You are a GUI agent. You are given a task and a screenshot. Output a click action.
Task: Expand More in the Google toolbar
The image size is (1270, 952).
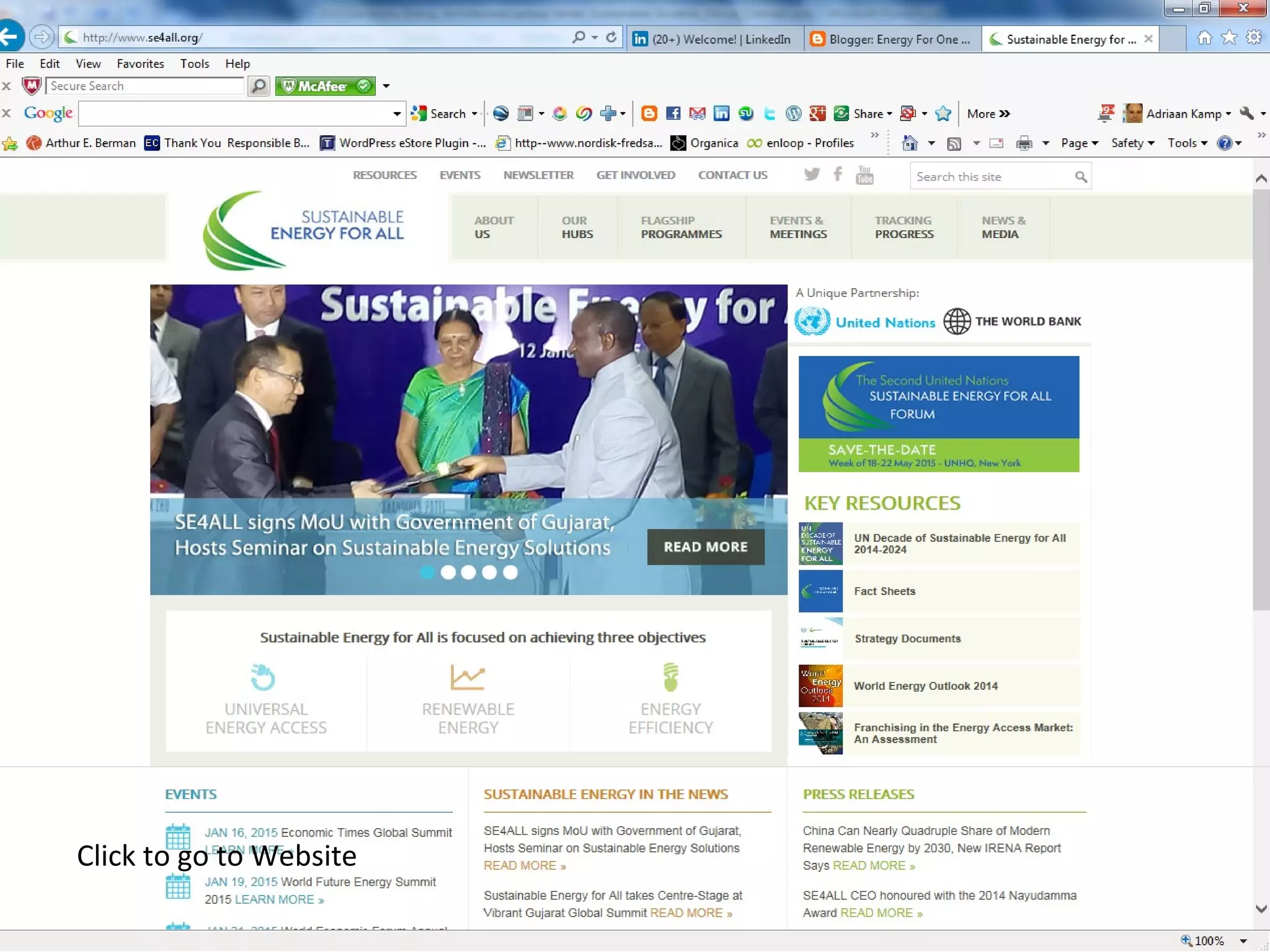point(988,113)
